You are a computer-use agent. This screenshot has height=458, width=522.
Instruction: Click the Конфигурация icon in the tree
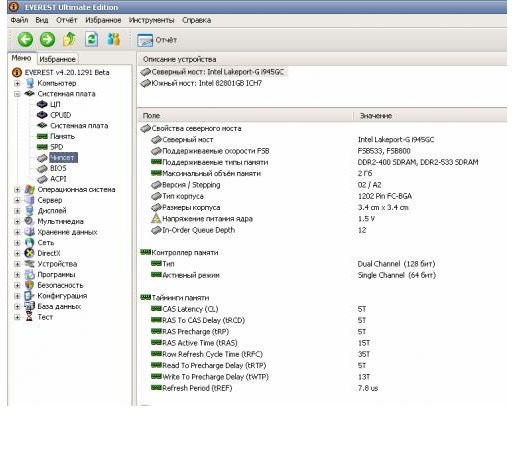click(x=30, y=296)
